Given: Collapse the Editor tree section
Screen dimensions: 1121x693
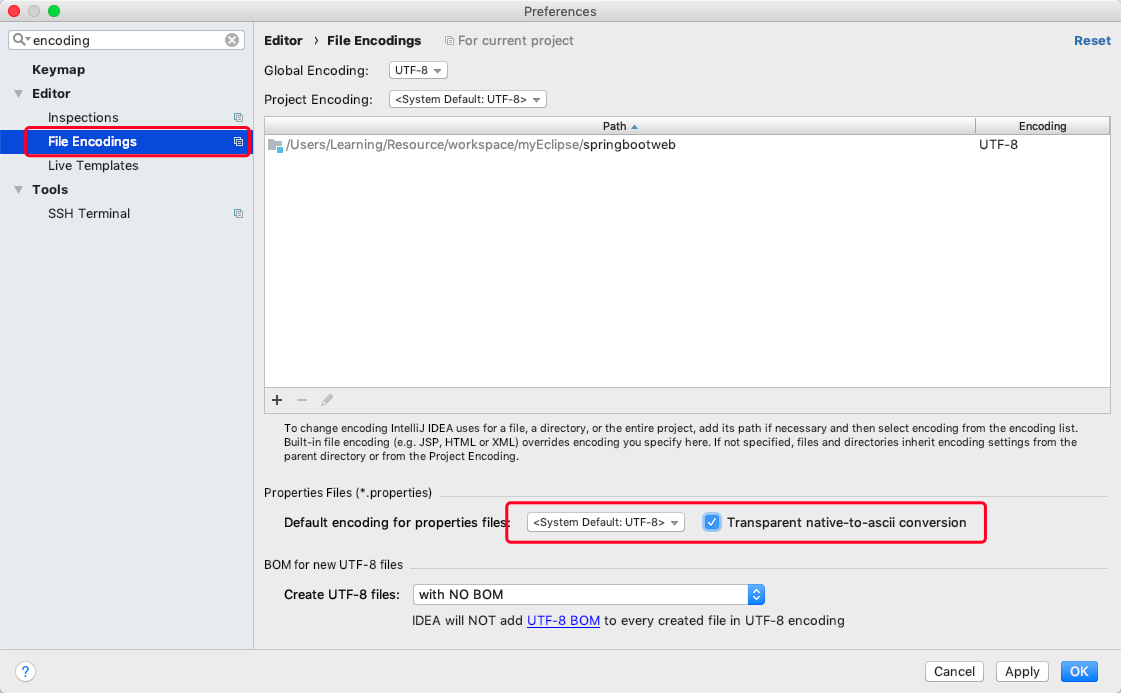Looking at the screenshot, I should pos(18,94).
